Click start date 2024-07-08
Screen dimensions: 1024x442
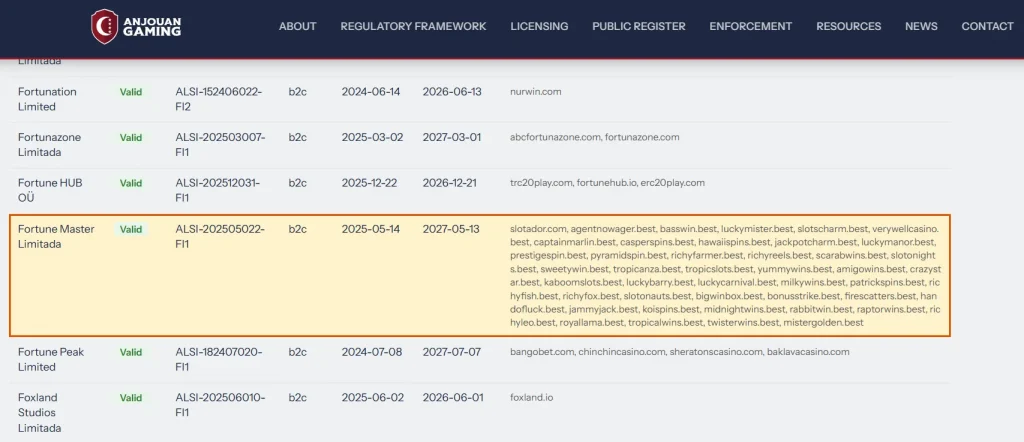(372, 353)
